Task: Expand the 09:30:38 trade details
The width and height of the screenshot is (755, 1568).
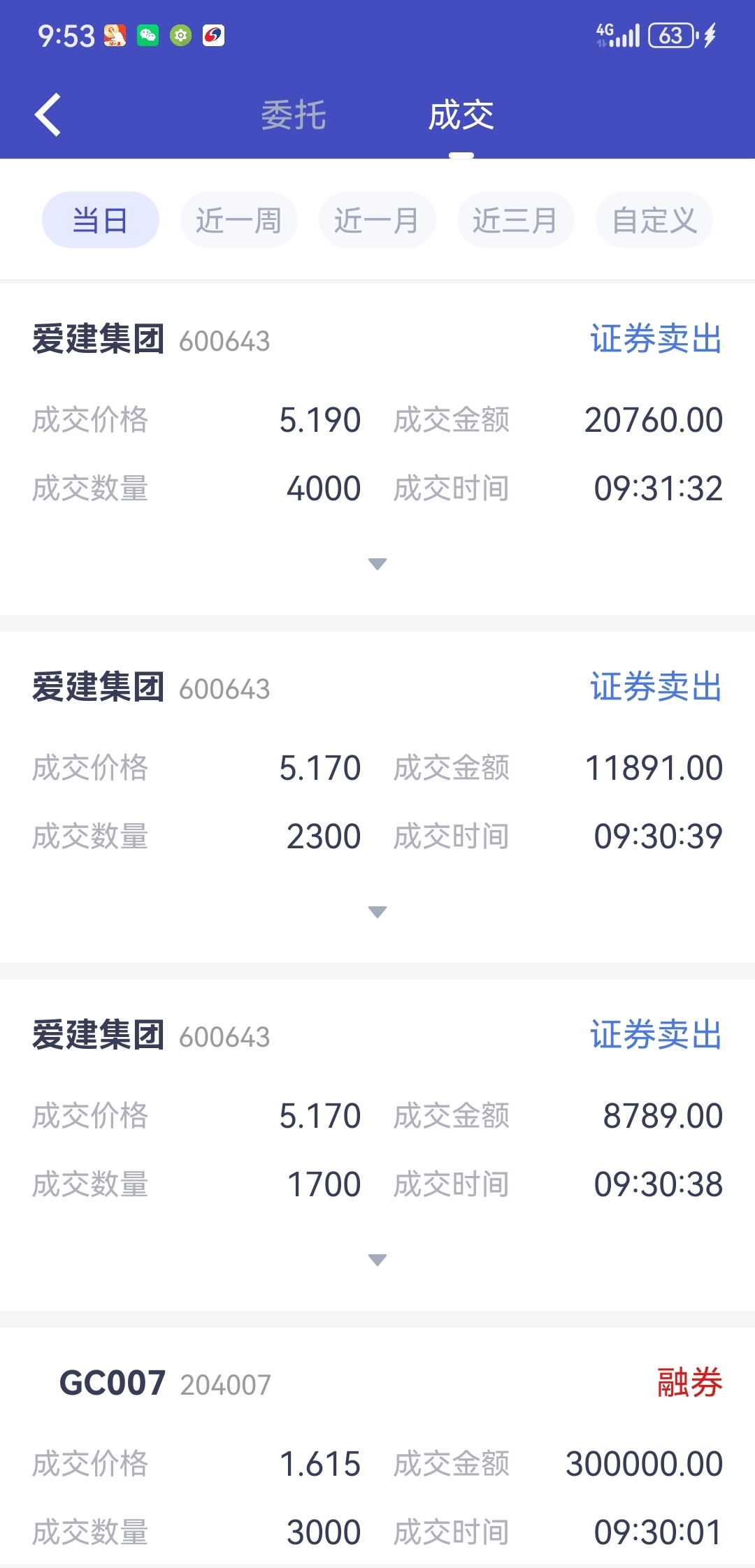Action: [377, 1260]
